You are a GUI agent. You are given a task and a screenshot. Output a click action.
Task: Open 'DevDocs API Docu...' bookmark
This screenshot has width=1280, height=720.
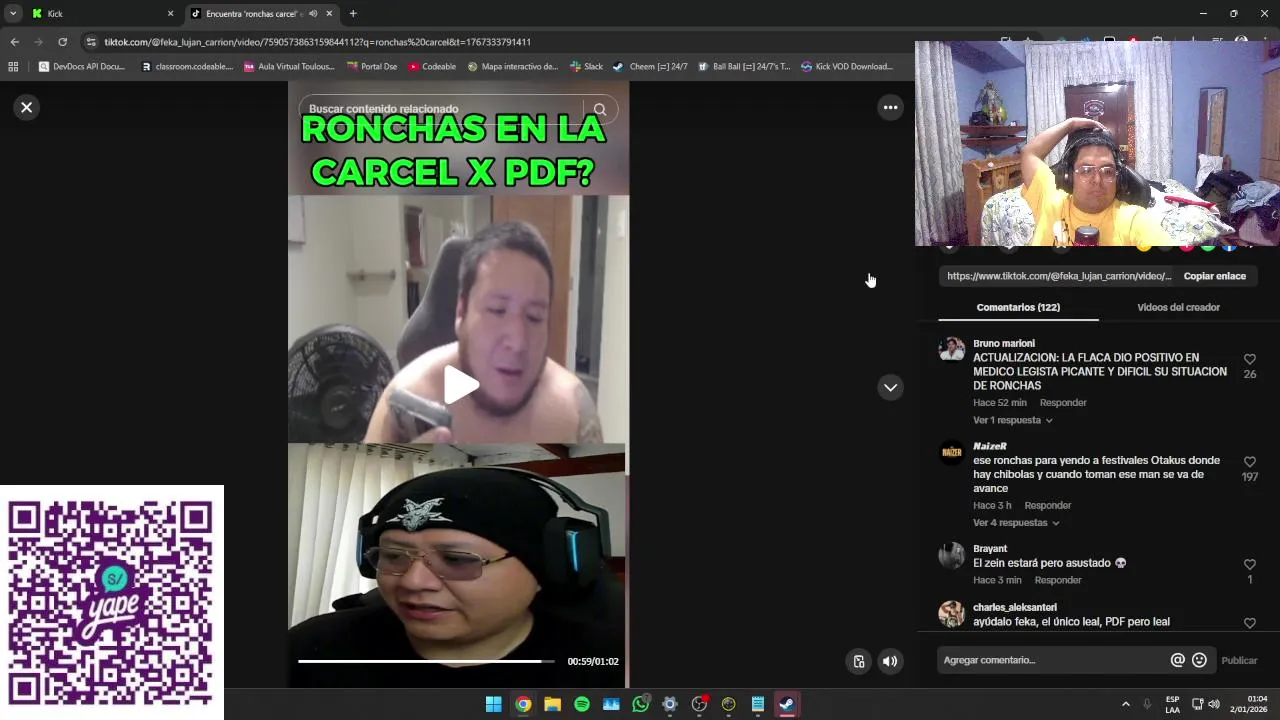pos(81,67)
